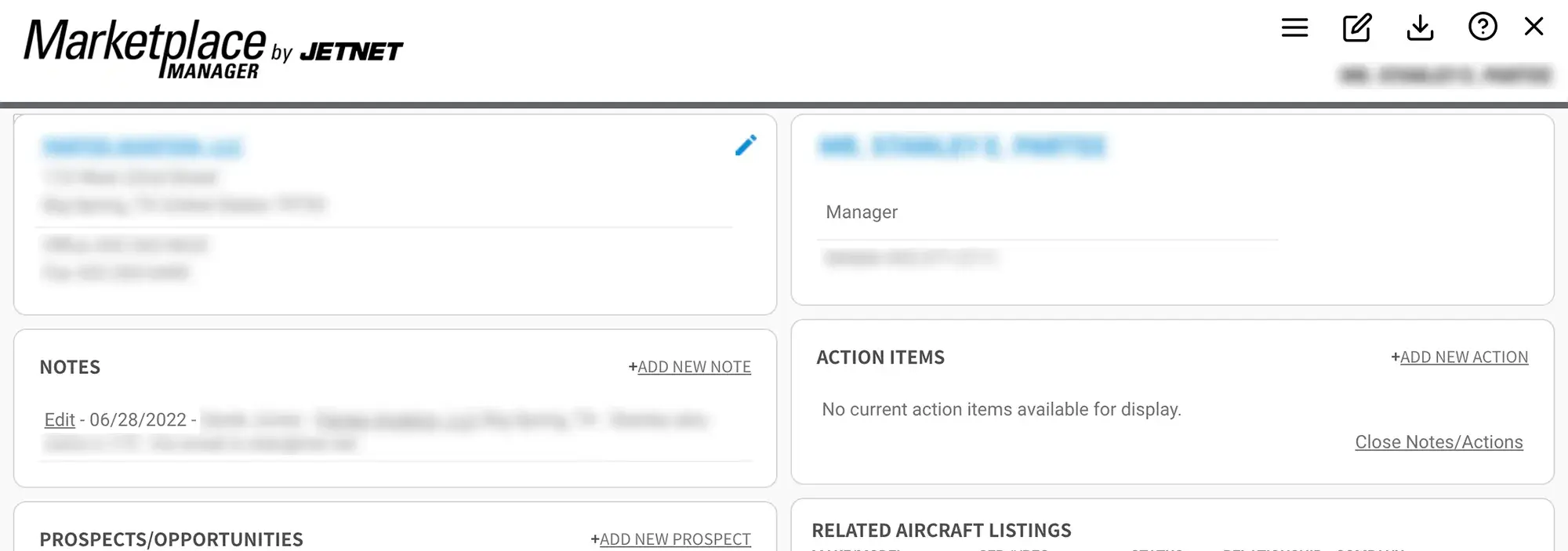Click the blurred contact name above Manager
The image size is (1568, 551).
961,147
